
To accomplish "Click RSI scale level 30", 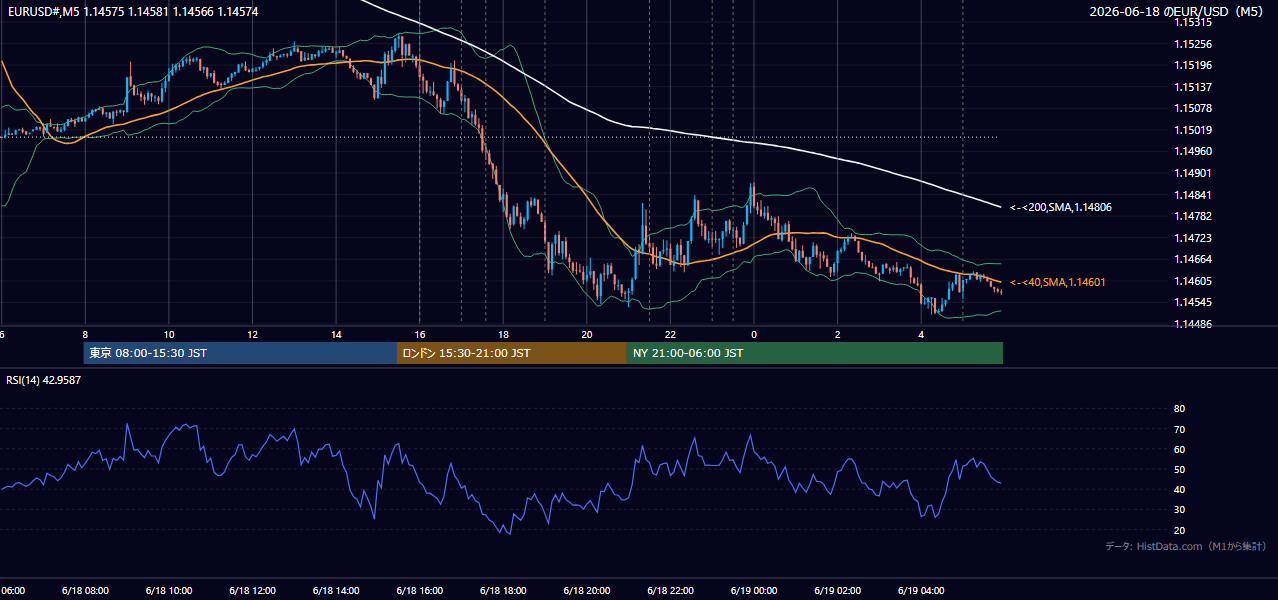I will click(x=1180, y=510).
